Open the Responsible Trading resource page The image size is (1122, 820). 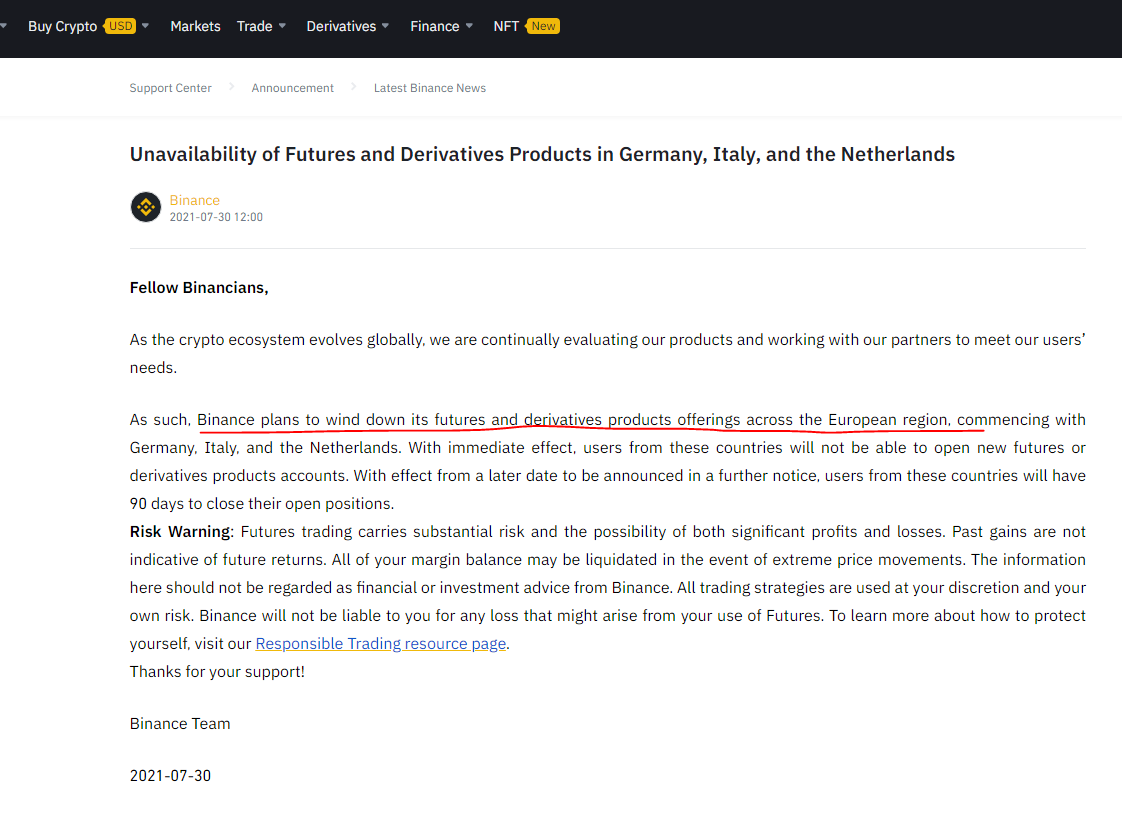380,643
